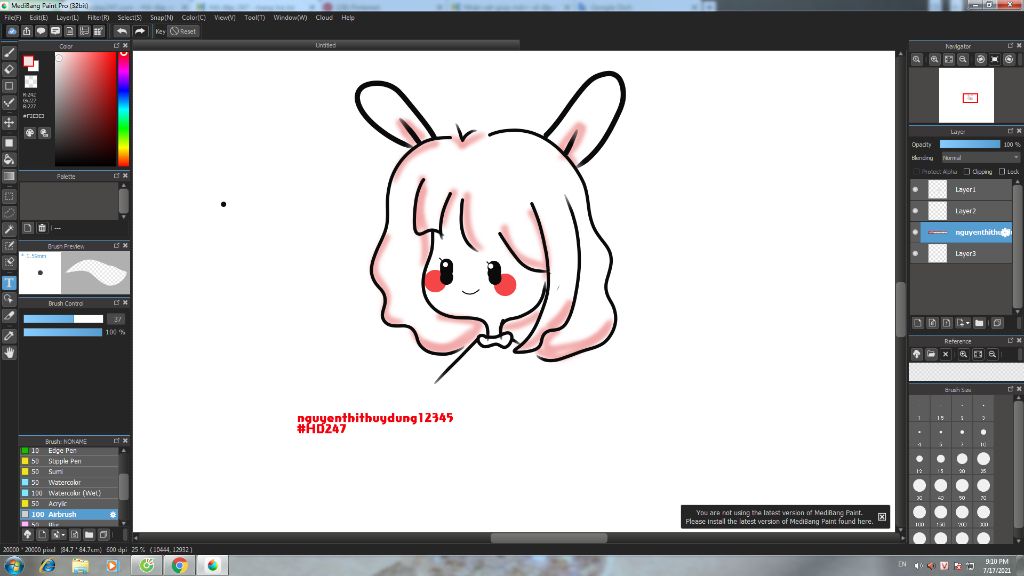Click the horizontal canvas scrollbar
Viewport: 1024px width, 576px height.
point(549,538)
